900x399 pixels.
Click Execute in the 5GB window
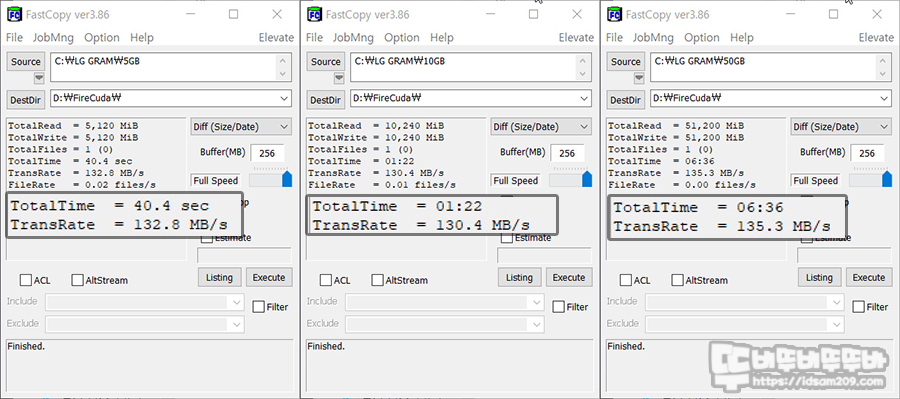tap(269, 277)
